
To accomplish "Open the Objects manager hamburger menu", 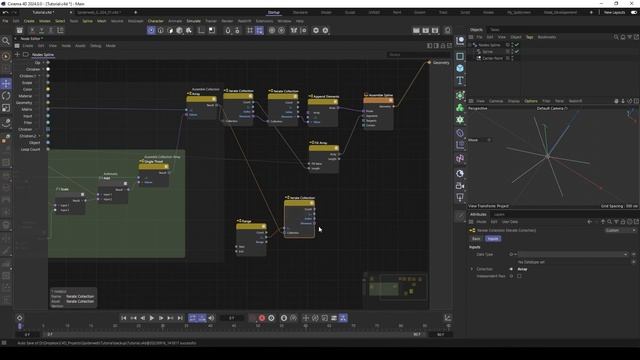I will click(x=471, y=37).
